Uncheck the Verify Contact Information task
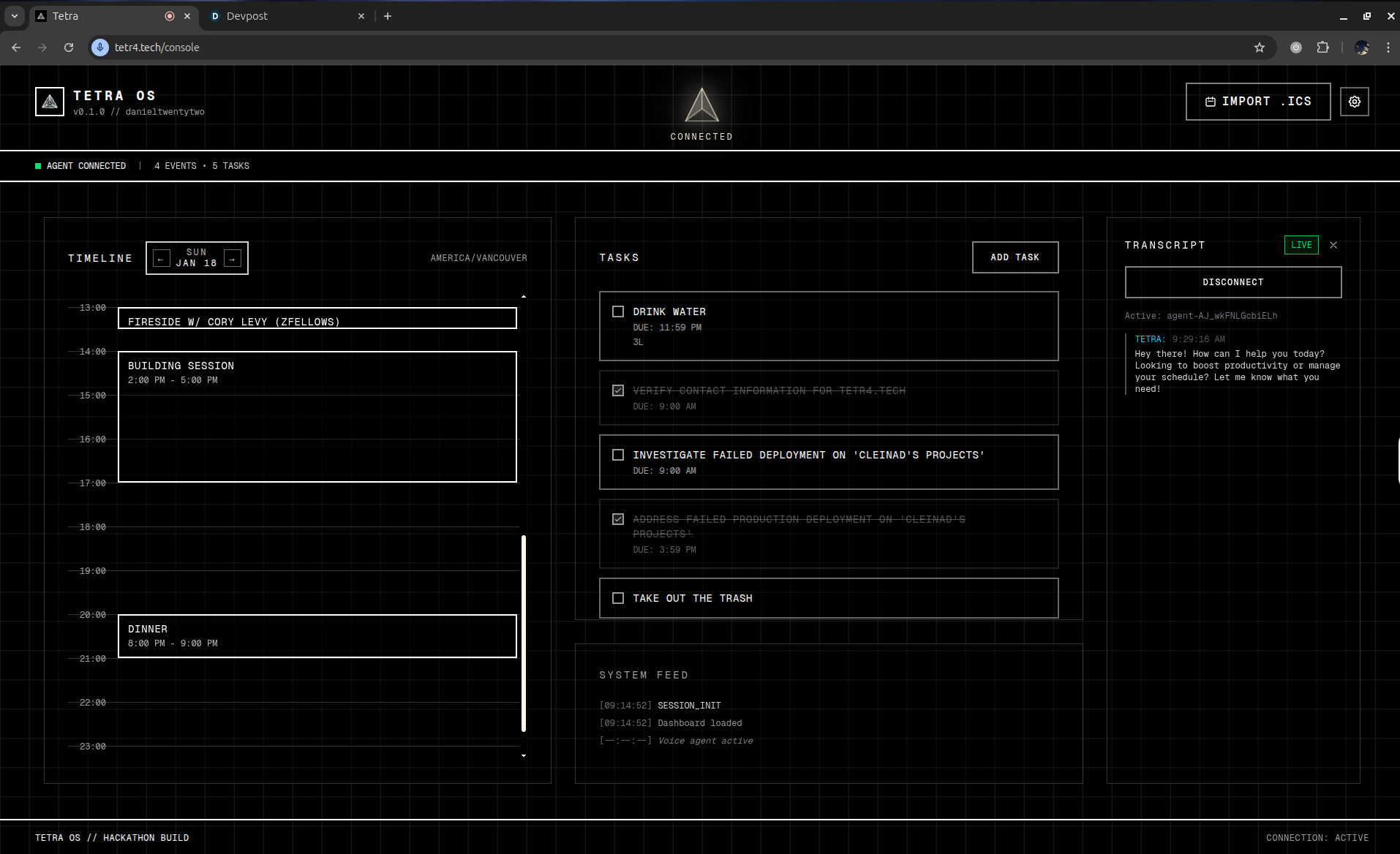 pos(618,390)
